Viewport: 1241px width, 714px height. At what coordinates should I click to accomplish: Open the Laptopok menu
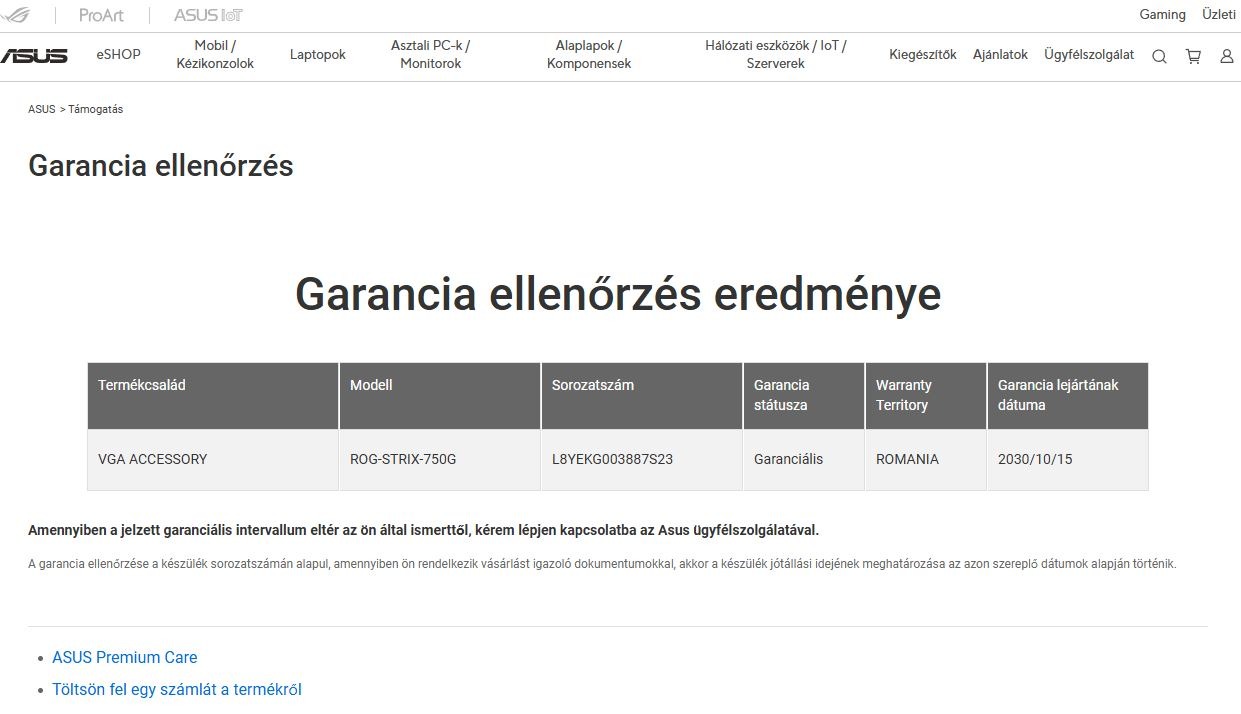pos(318,54)
